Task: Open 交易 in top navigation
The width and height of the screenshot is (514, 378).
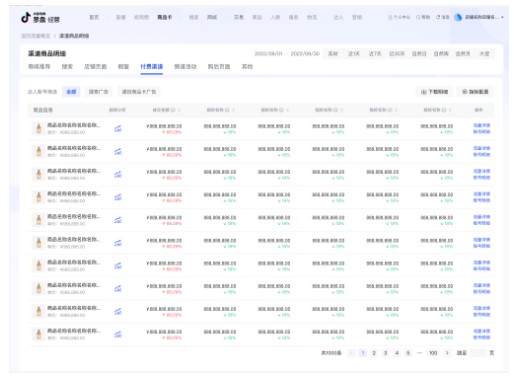Action: [239, 17]
